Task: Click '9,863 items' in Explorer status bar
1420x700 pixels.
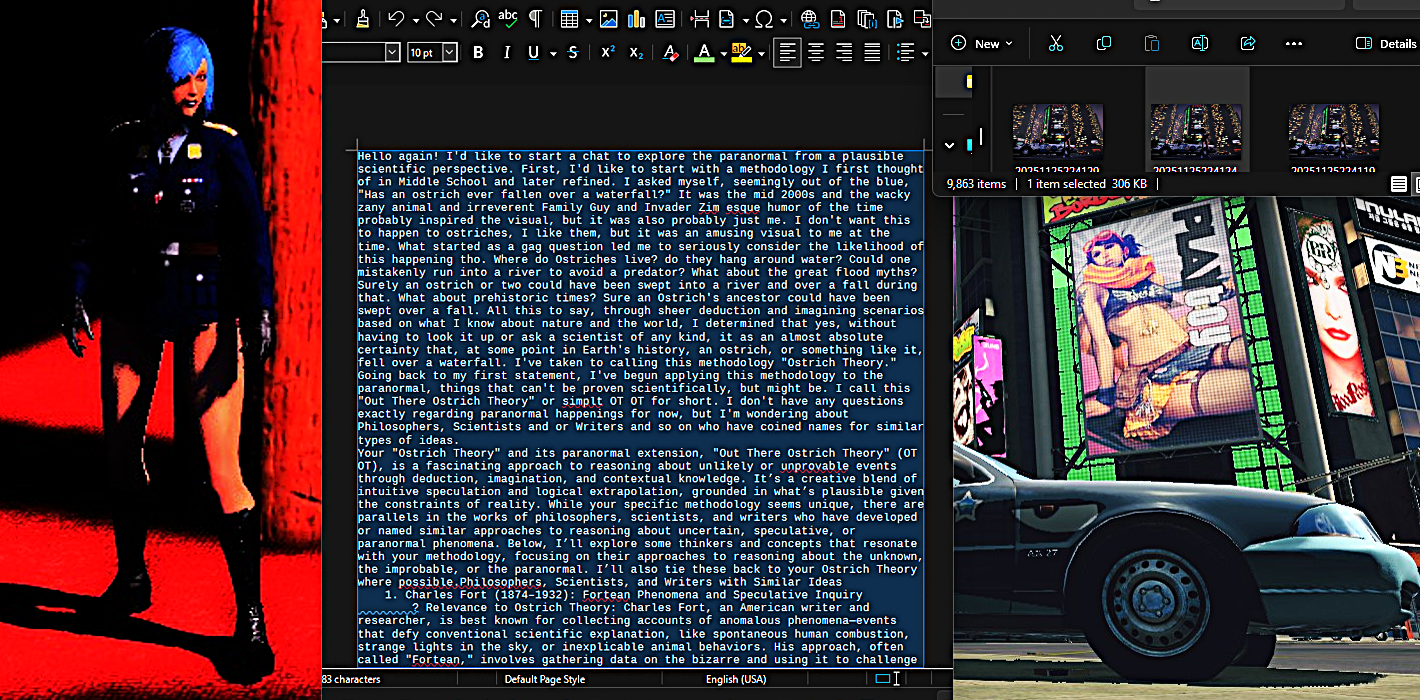Action: [977, 184]
